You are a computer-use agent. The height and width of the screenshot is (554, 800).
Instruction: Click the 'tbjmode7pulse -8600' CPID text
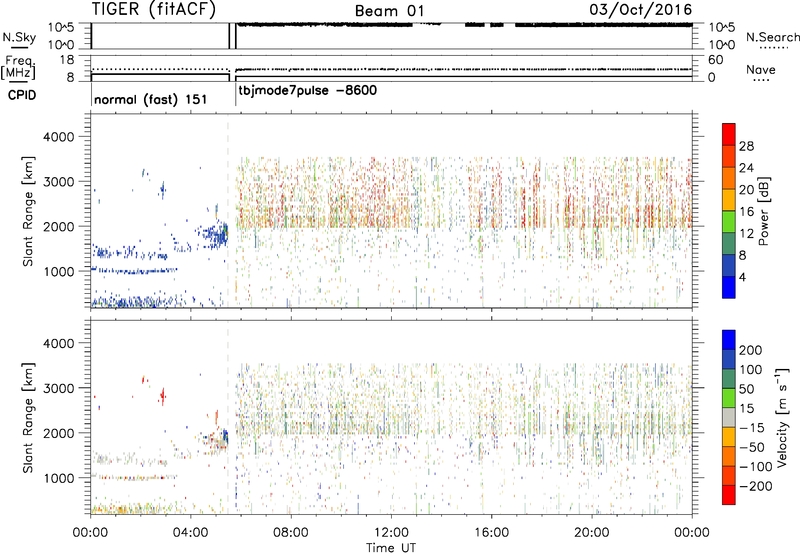tap(308, 91)
